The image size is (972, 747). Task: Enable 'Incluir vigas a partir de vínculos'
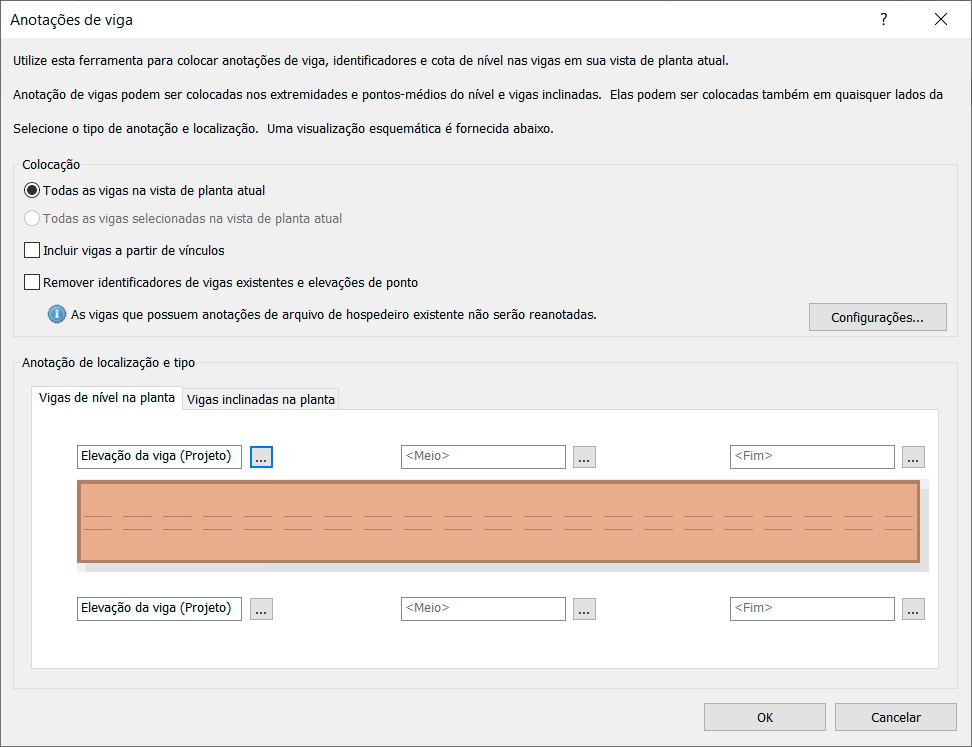(x=33, y=250)
